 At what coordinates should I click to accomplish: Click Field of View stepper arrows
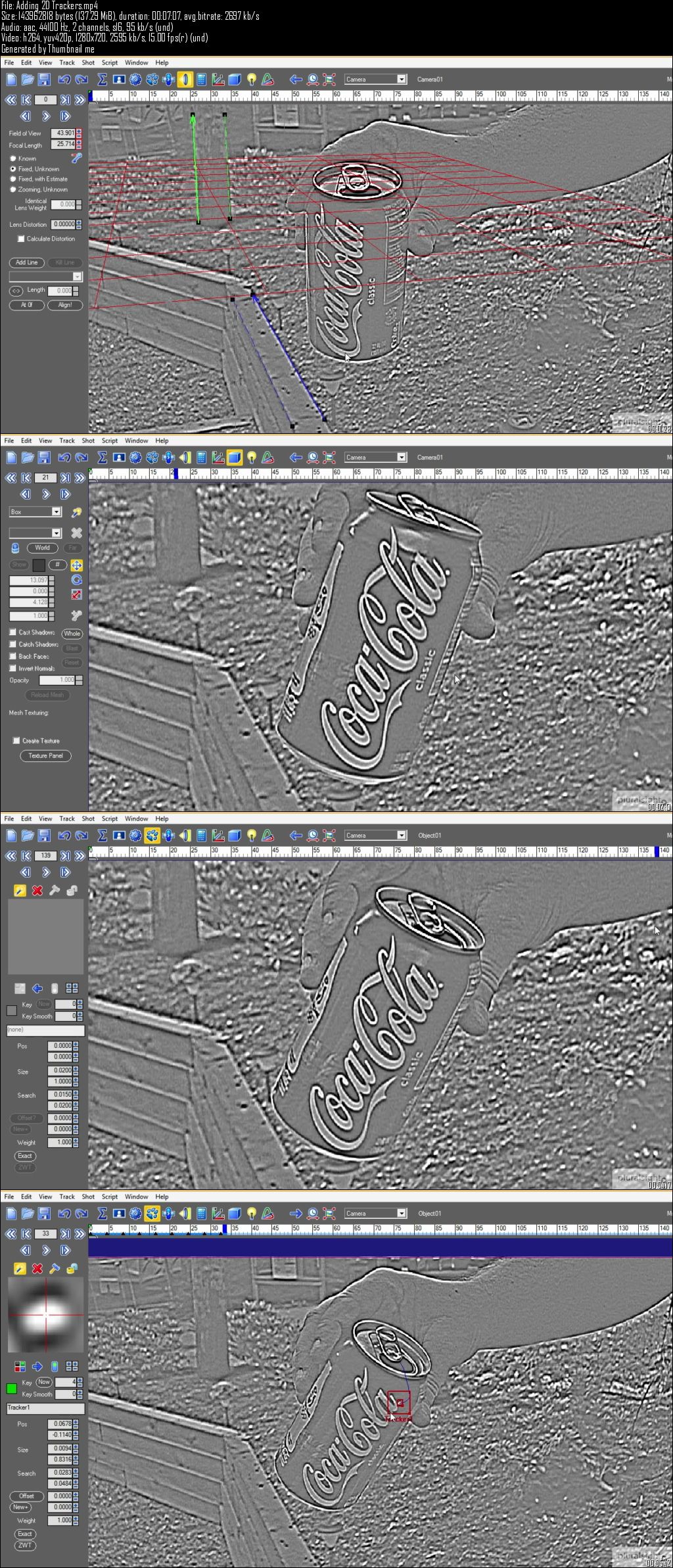[79, 133]
